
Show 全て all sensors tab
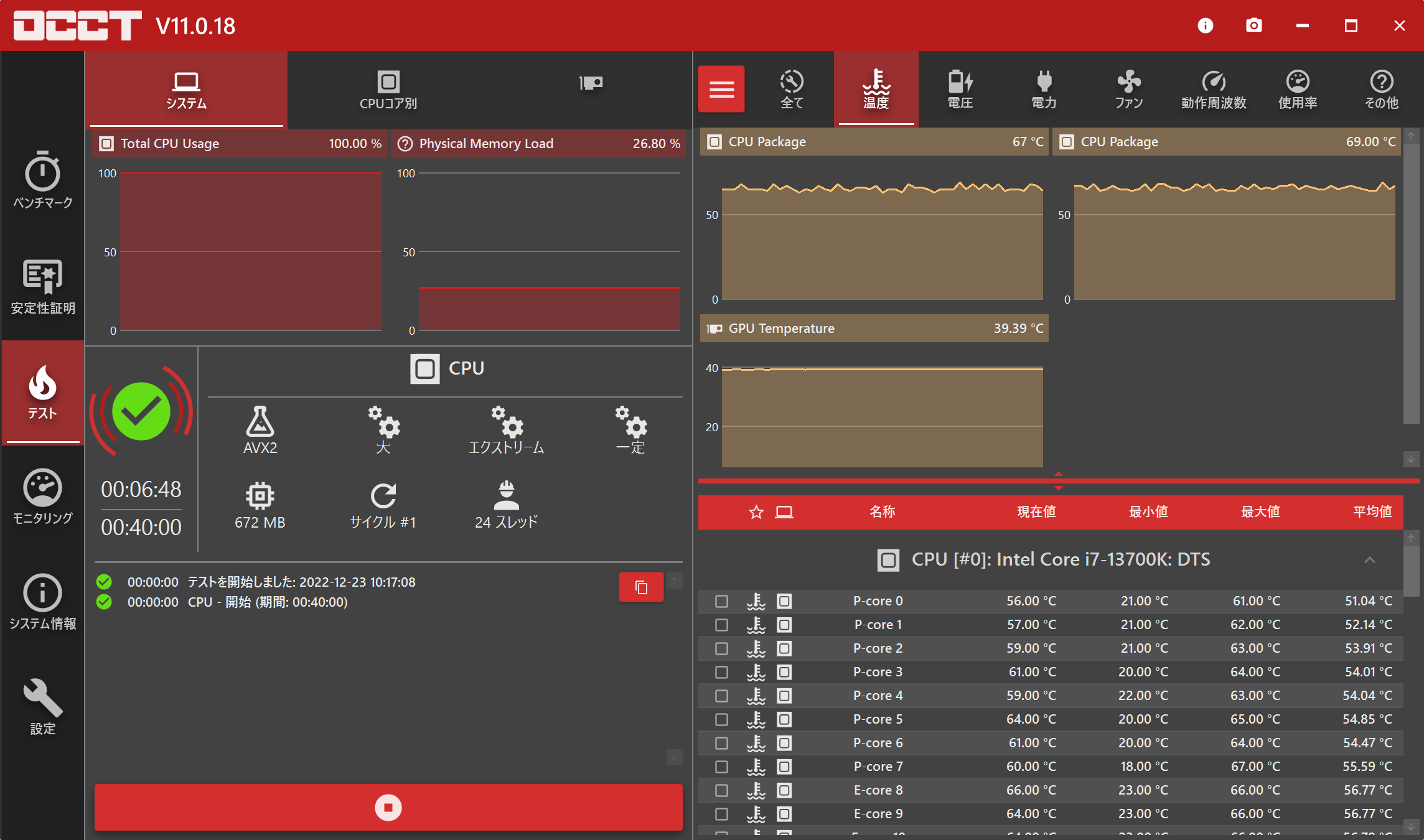click(x=792, y=89)
